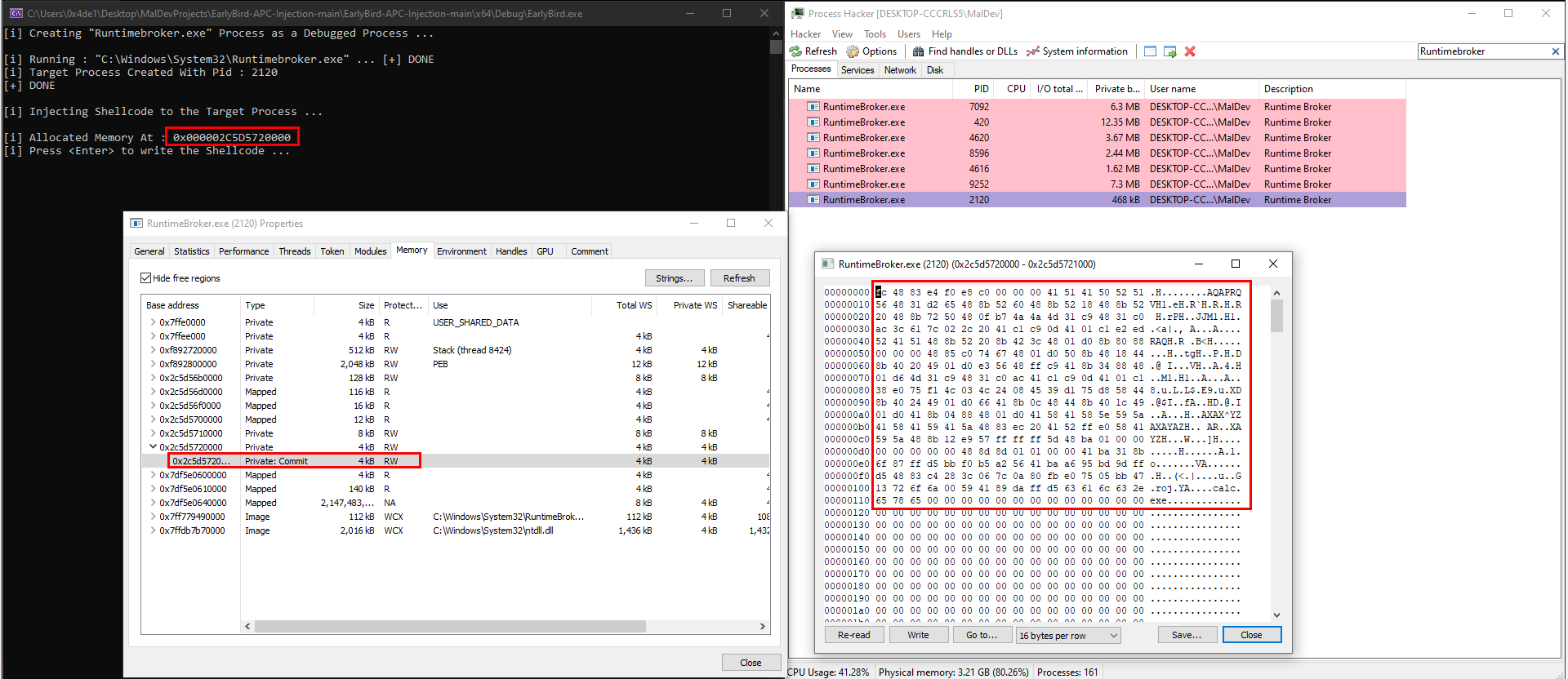Viewport: 1568px width, 679px height.
Task: Open the Tools menu in Process Hacker
Action: pyautogui.click(x=875, y=34)
